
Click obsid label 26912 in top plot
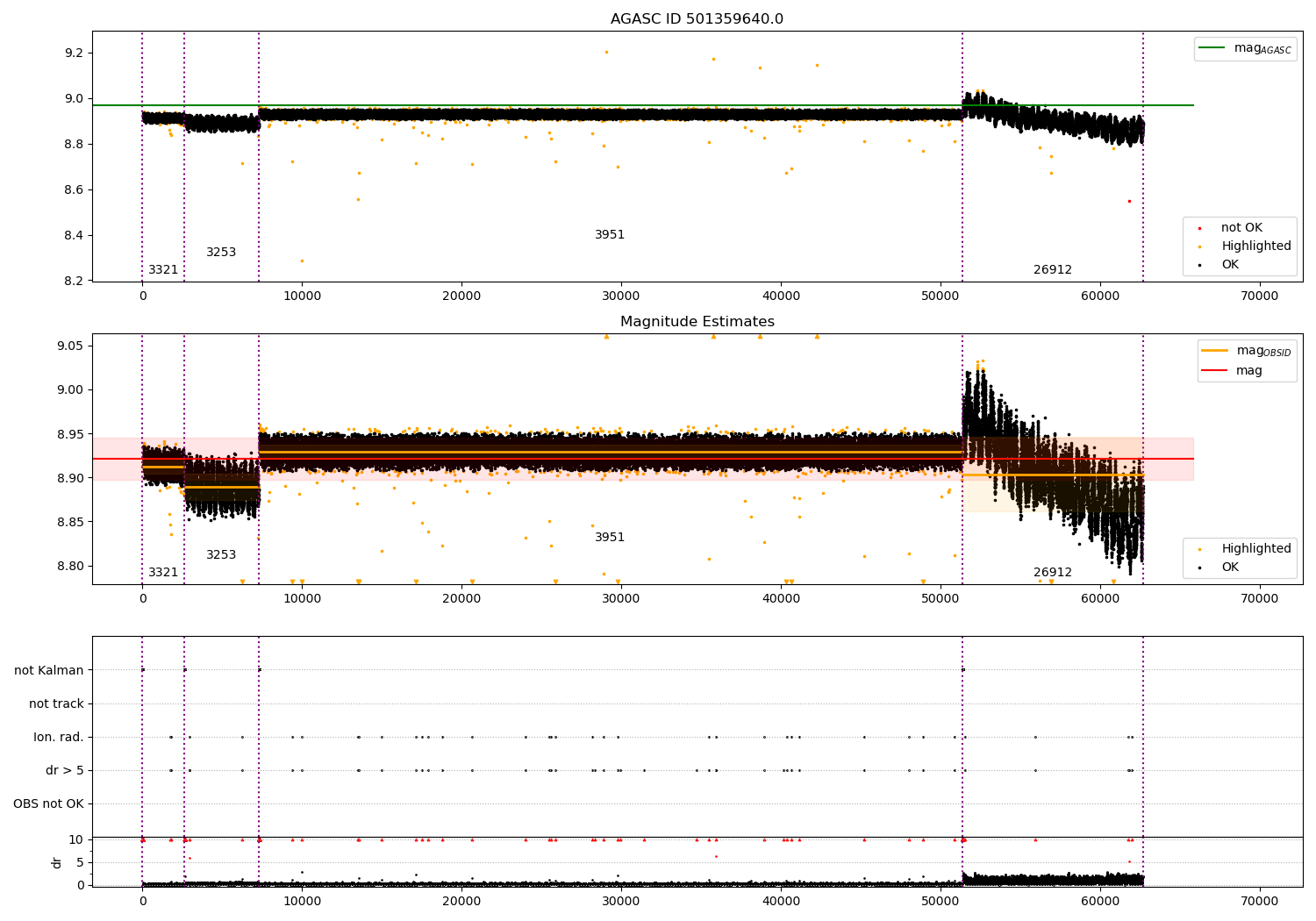click(x=1053, y=270)
